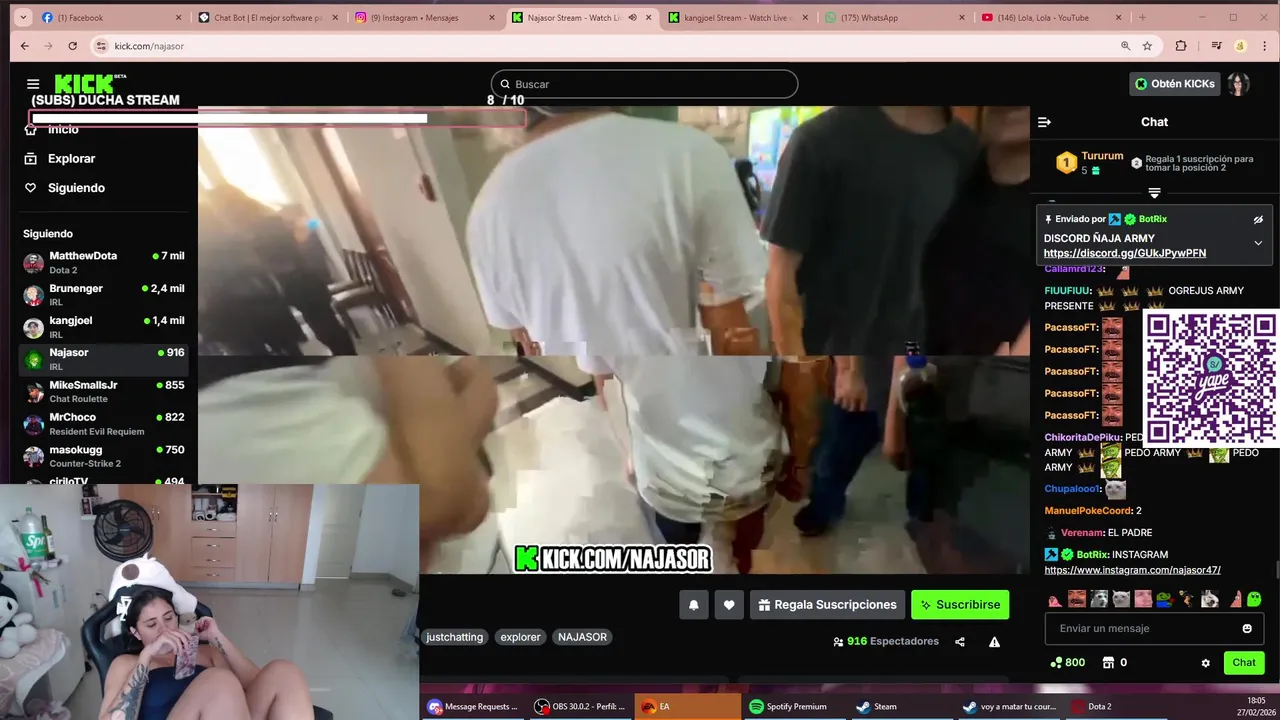Select the NAJASOR tag
Image resolution: width=1280 pixels, height=720 pixels.
click(x=582, y=637)
